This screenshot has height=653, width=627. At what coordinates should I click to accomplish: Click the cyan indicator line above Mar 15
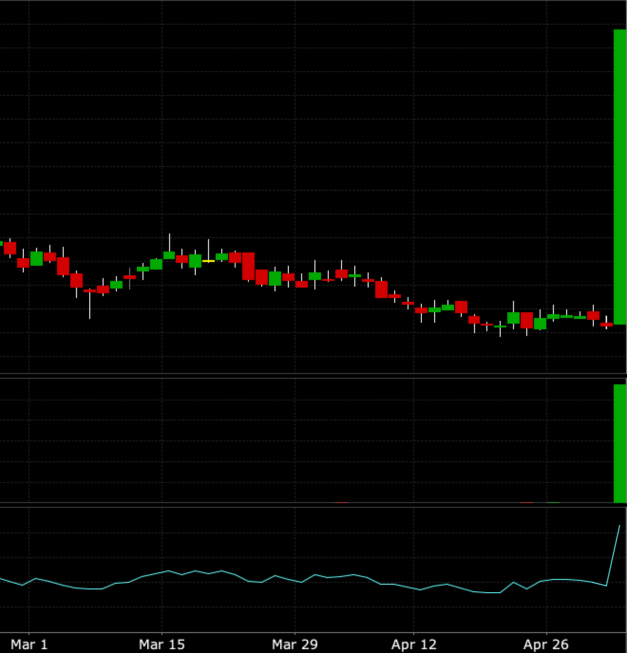161,573
